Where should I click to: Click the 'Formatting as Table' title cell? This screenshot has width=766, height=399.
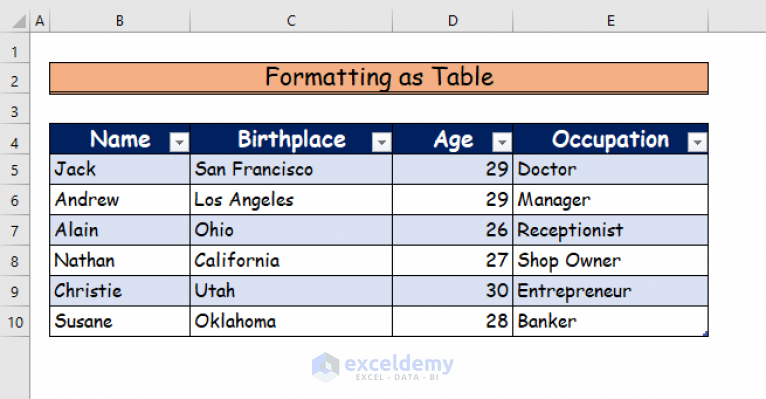click(379, 78)
